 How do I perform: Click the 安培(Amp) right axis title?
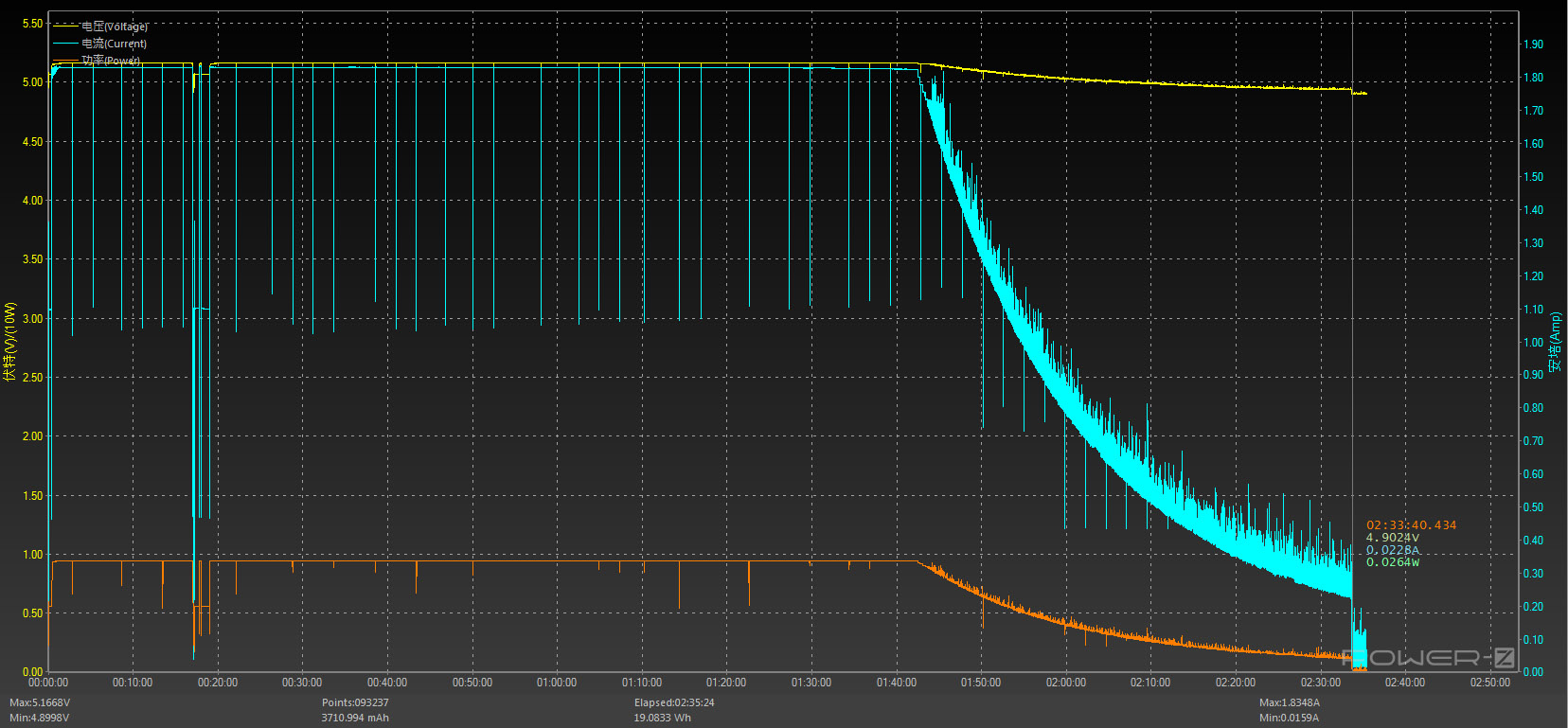point(1555,342)
